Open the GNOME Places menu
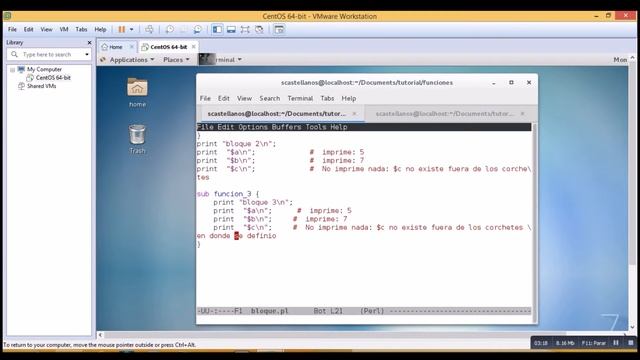 pos(176,60)
